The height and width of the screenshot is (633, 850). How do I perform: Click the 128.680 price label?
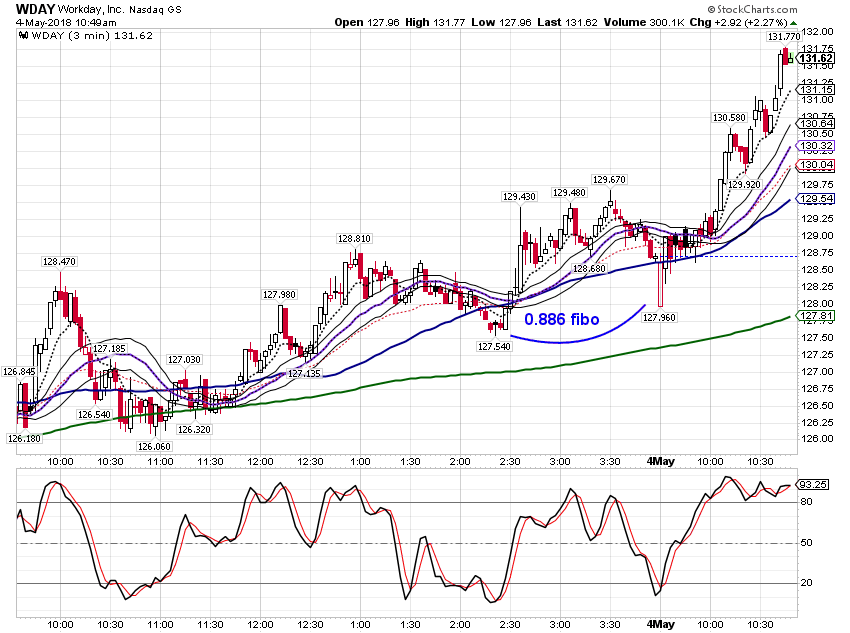589,269
